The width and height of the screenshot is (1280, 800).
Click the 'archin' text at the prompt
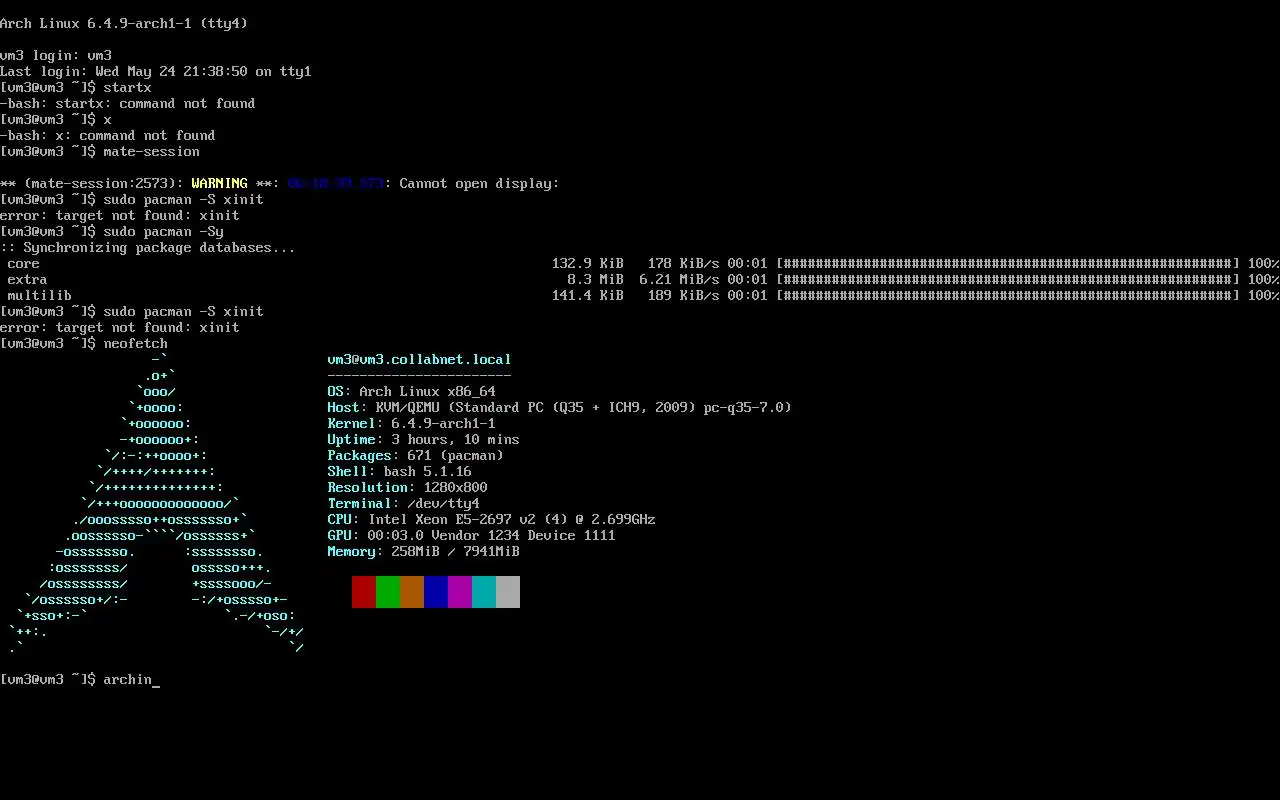tap(128, 679)
